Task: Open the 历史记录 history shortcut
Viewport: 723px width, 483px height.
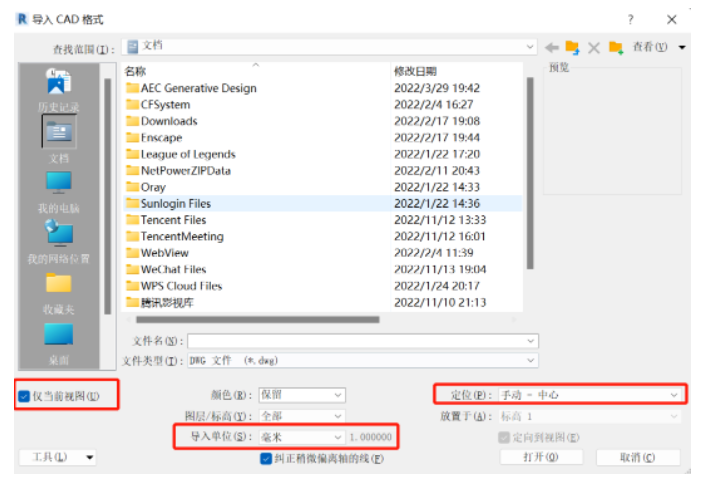Action: click(x=59, y=90)
